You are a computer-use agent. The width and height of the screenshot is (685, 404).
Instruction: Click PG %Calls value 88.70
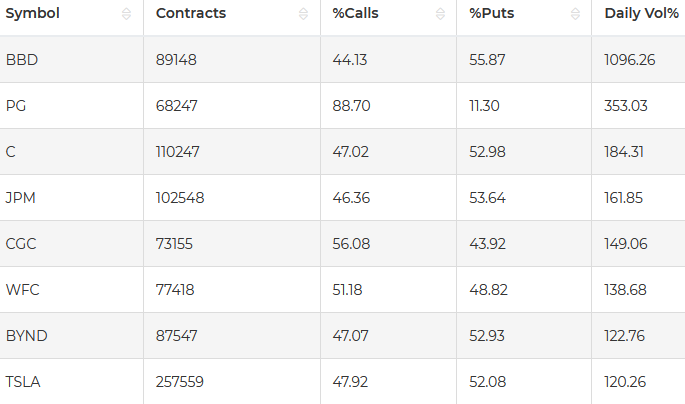pyautogui.click(x=350, y=106)
